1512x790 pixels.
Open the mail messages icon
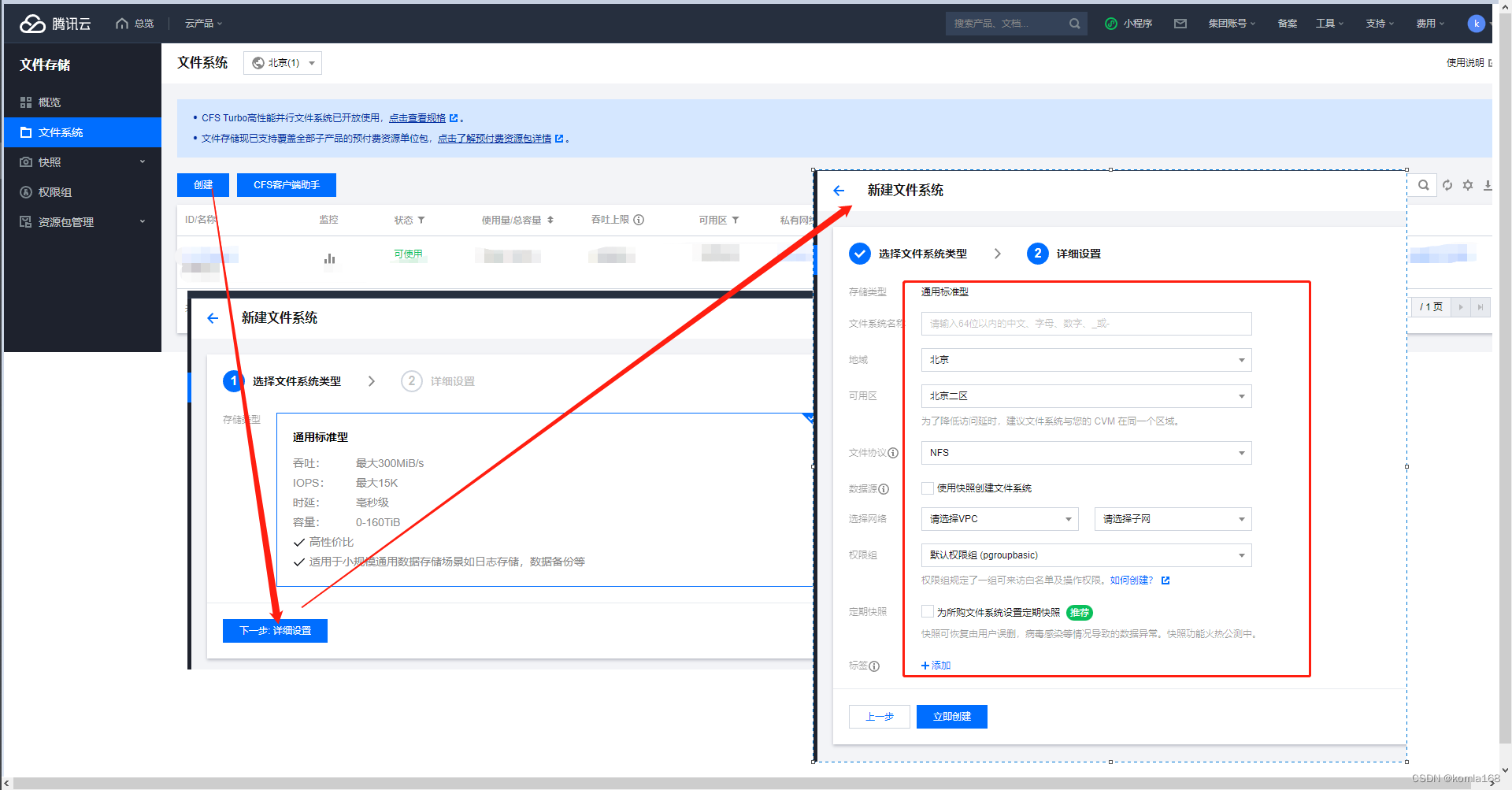(1180, 24)
